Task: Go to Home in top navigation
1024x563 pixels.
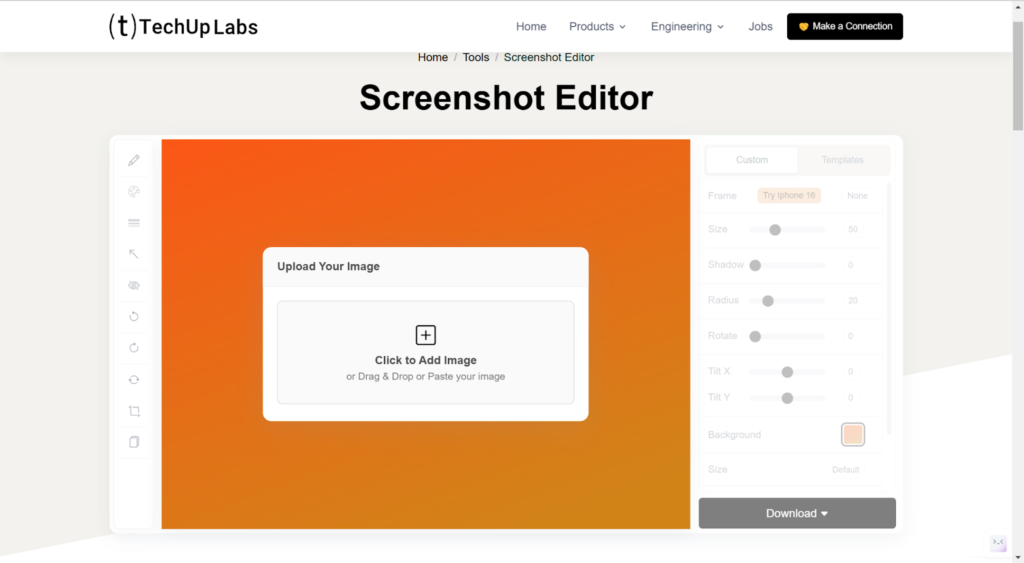Action: pyautogui.click(x=531, y=27)
